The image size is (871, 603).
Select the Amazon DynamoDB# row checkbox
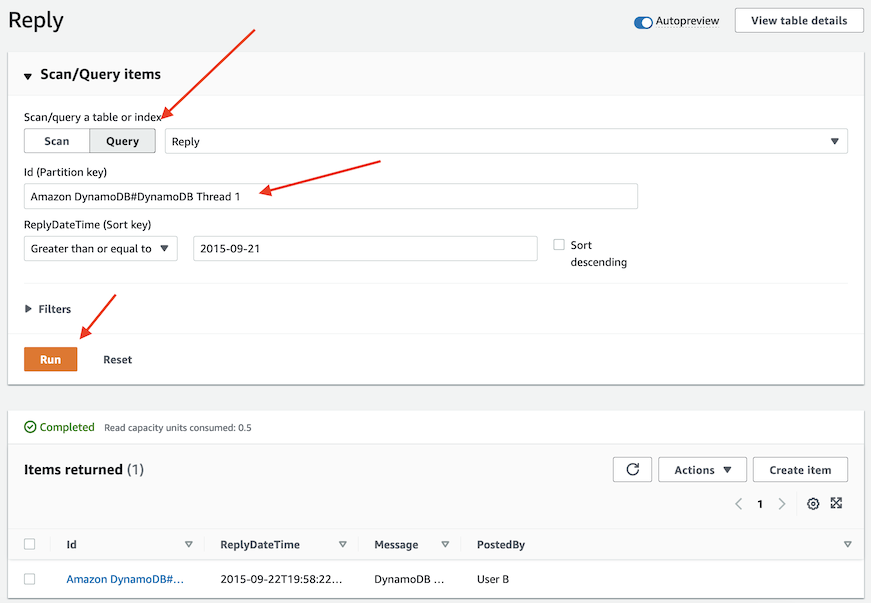point(29,579)
